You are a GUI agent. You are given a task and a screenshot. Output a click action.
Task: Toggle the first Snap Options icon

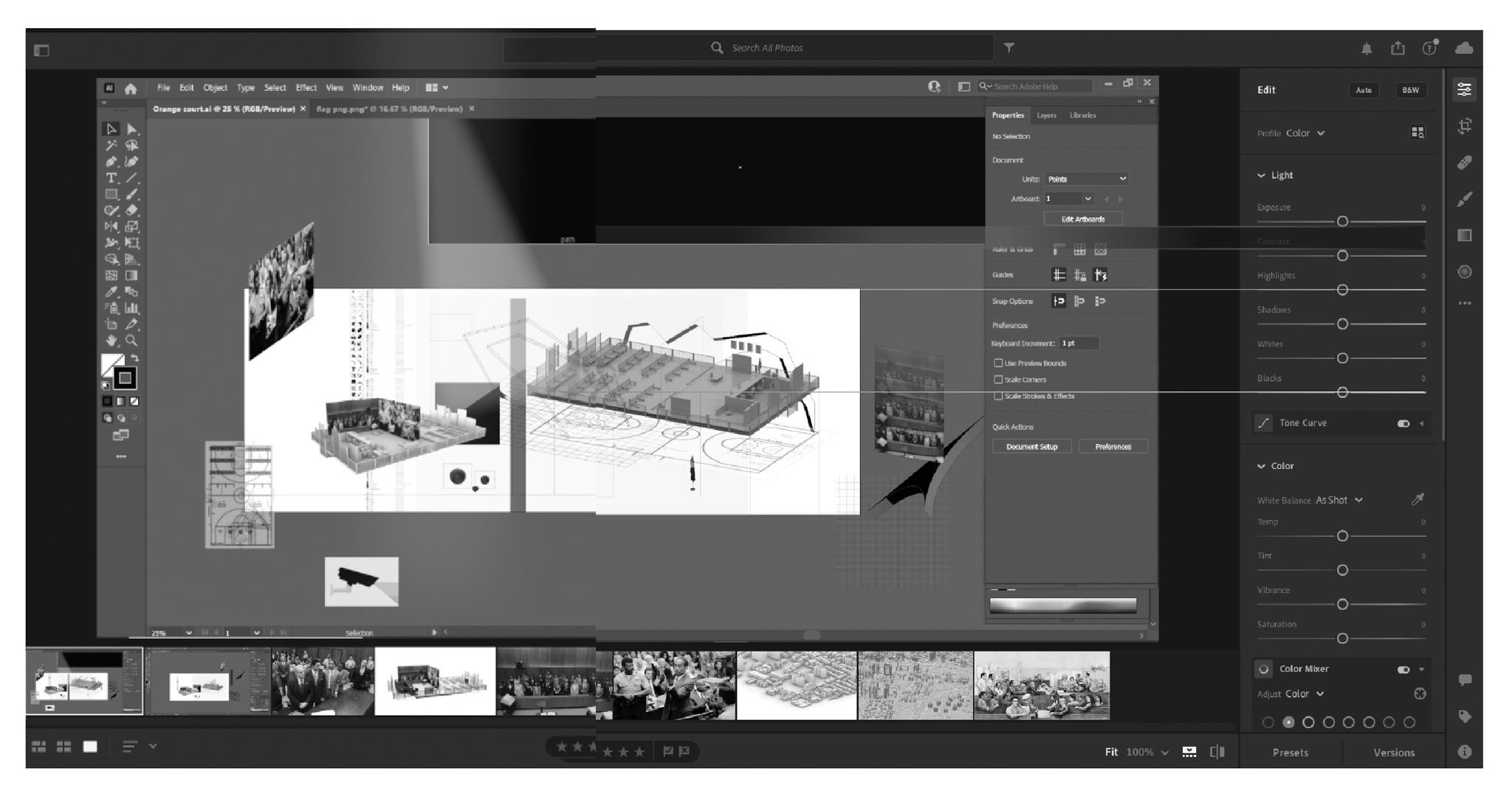tap(1059, 301)
